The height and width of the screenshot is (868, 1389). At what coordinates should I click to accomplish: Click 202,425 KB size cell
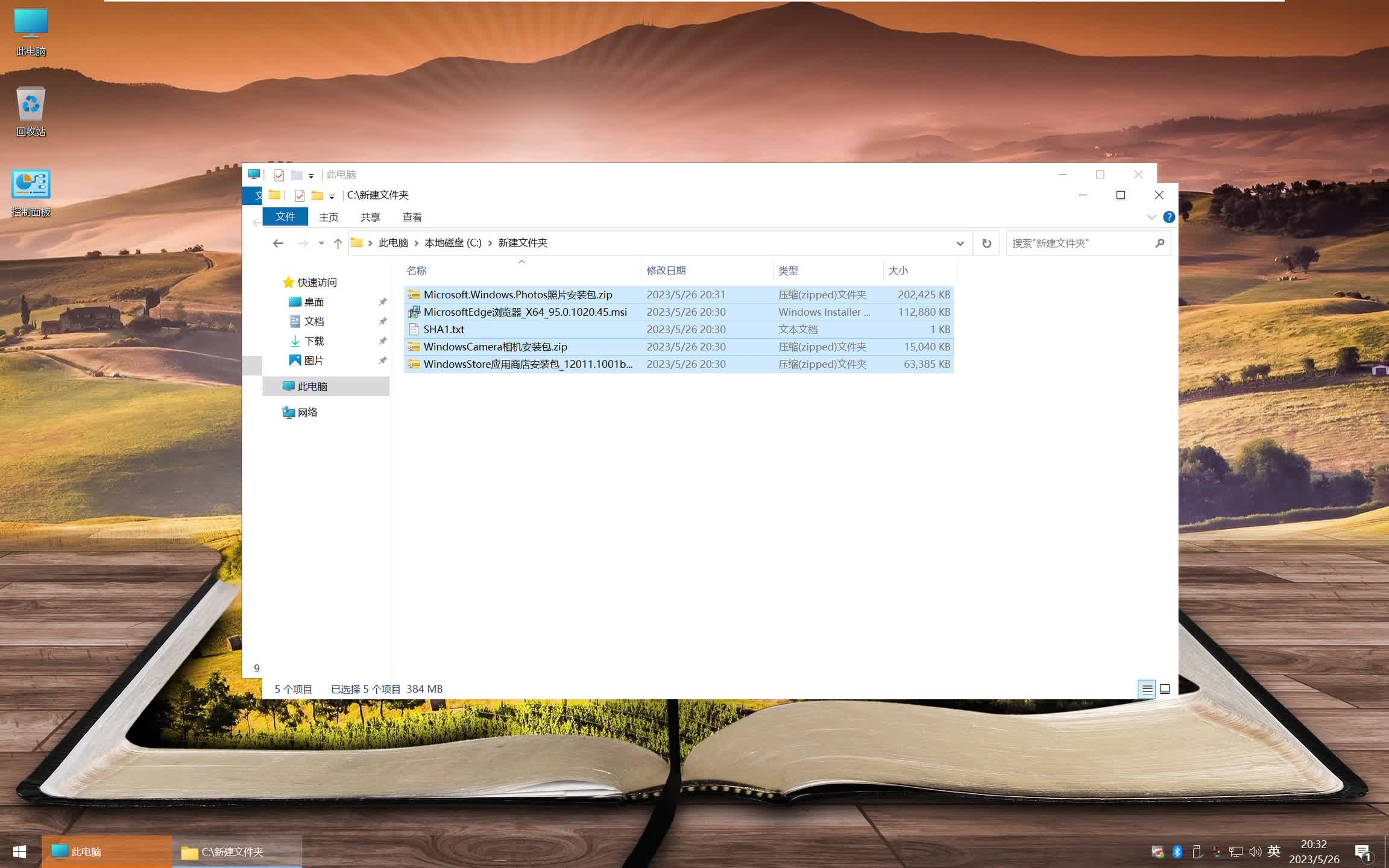tap(924, 295)
